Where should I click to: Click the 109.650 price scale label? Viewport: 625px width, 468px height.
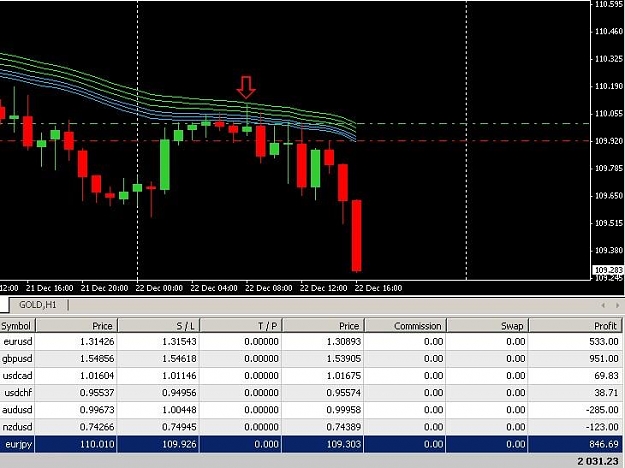[609, 195]
